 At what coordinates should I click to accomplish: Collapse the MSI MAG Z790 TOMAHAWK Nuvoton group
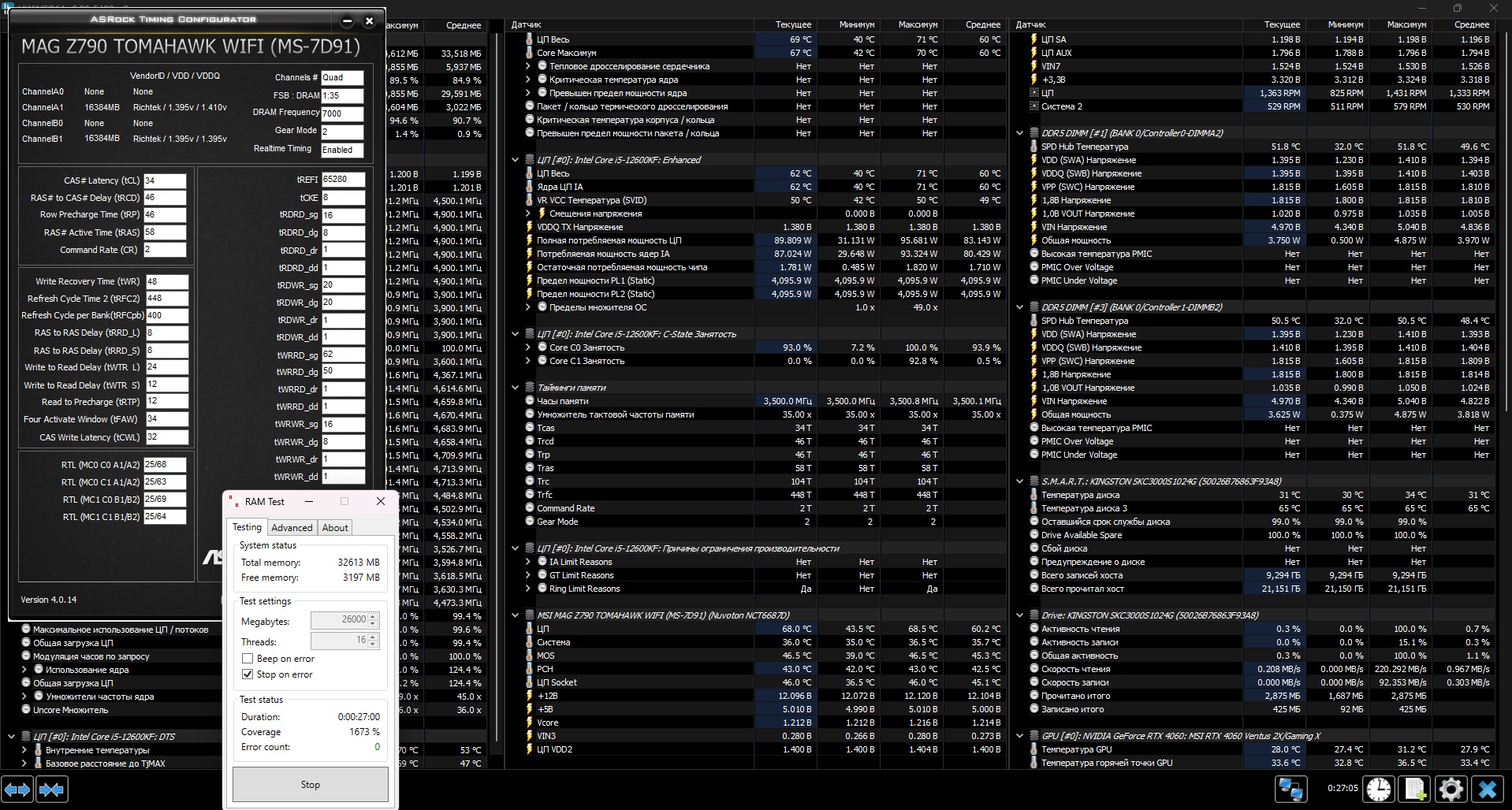pyautogui.click(x=516, y=615)
